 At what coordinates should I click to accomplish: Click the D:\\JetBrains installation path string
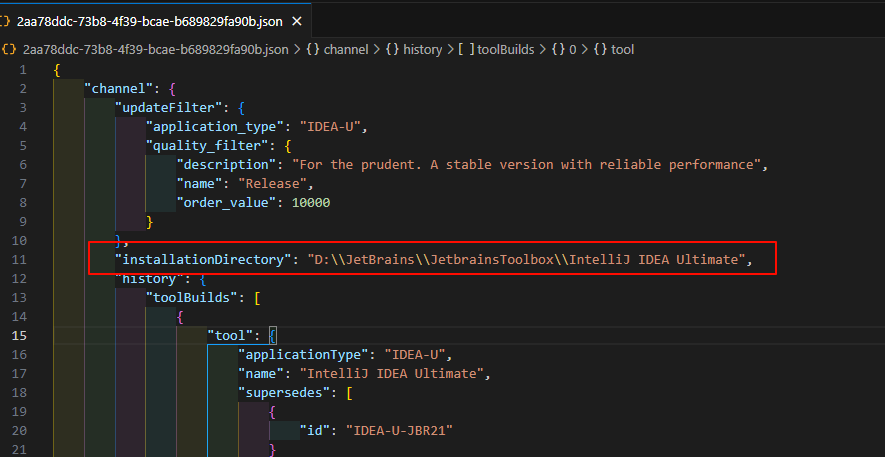point(527,260)
